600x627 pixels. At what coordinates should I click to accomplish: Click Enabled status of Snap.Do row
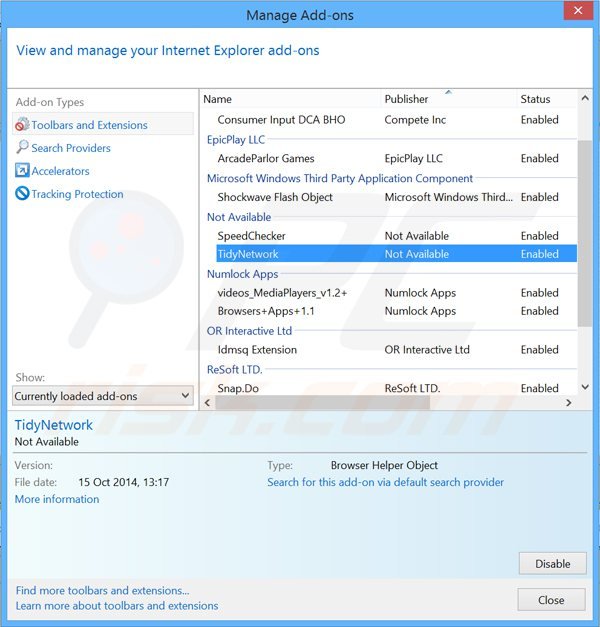[x=539, y=388]
